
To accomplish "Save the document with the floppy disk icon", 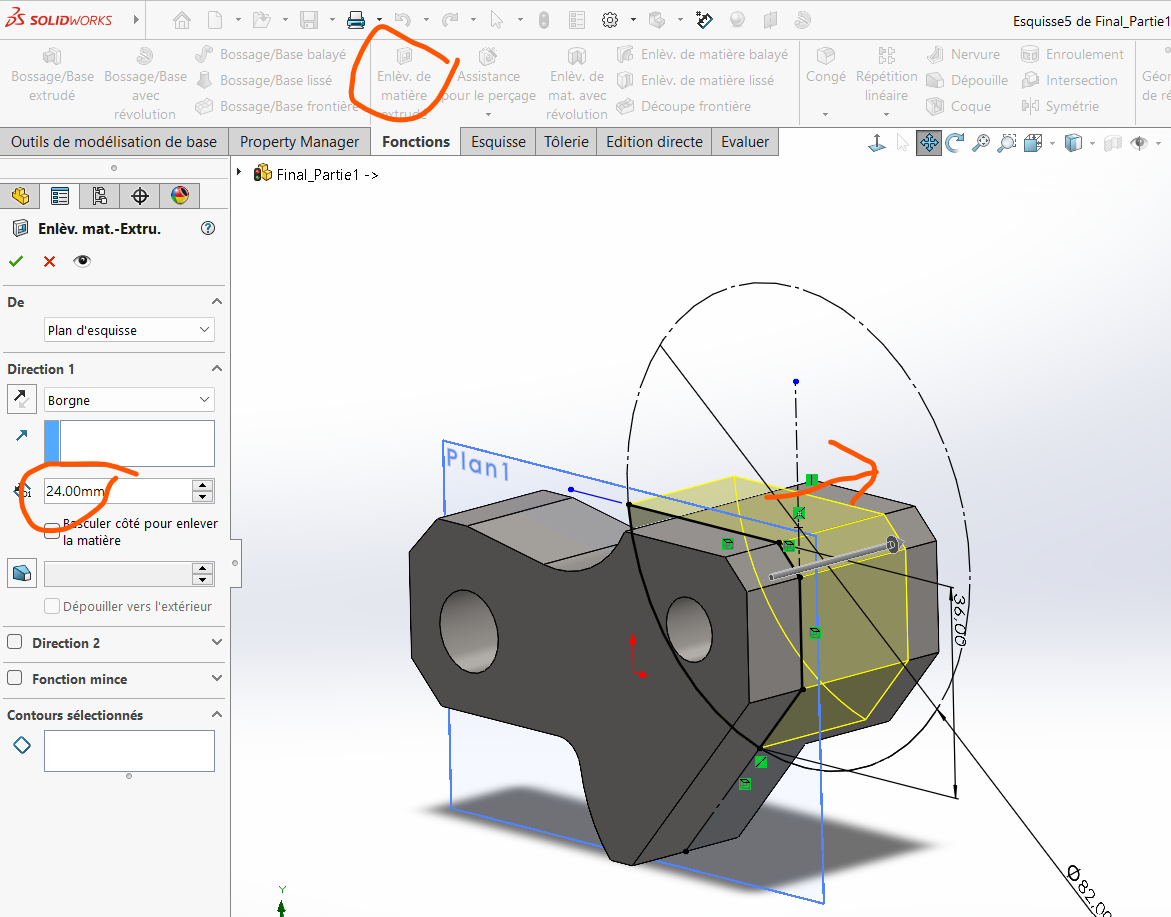I will pos(309,20).
